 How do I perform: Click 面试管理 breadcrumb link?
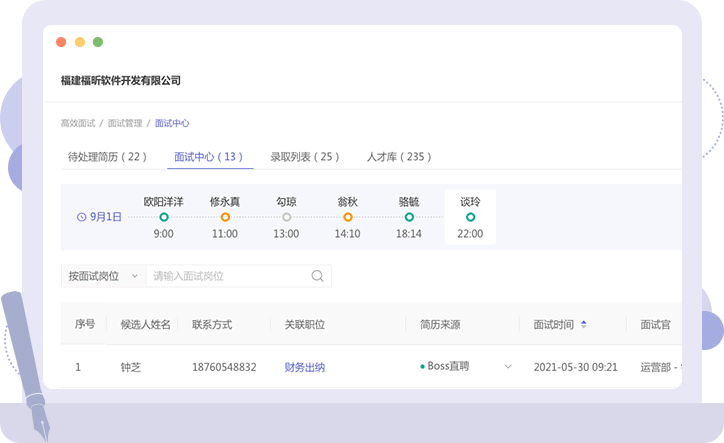125,123
